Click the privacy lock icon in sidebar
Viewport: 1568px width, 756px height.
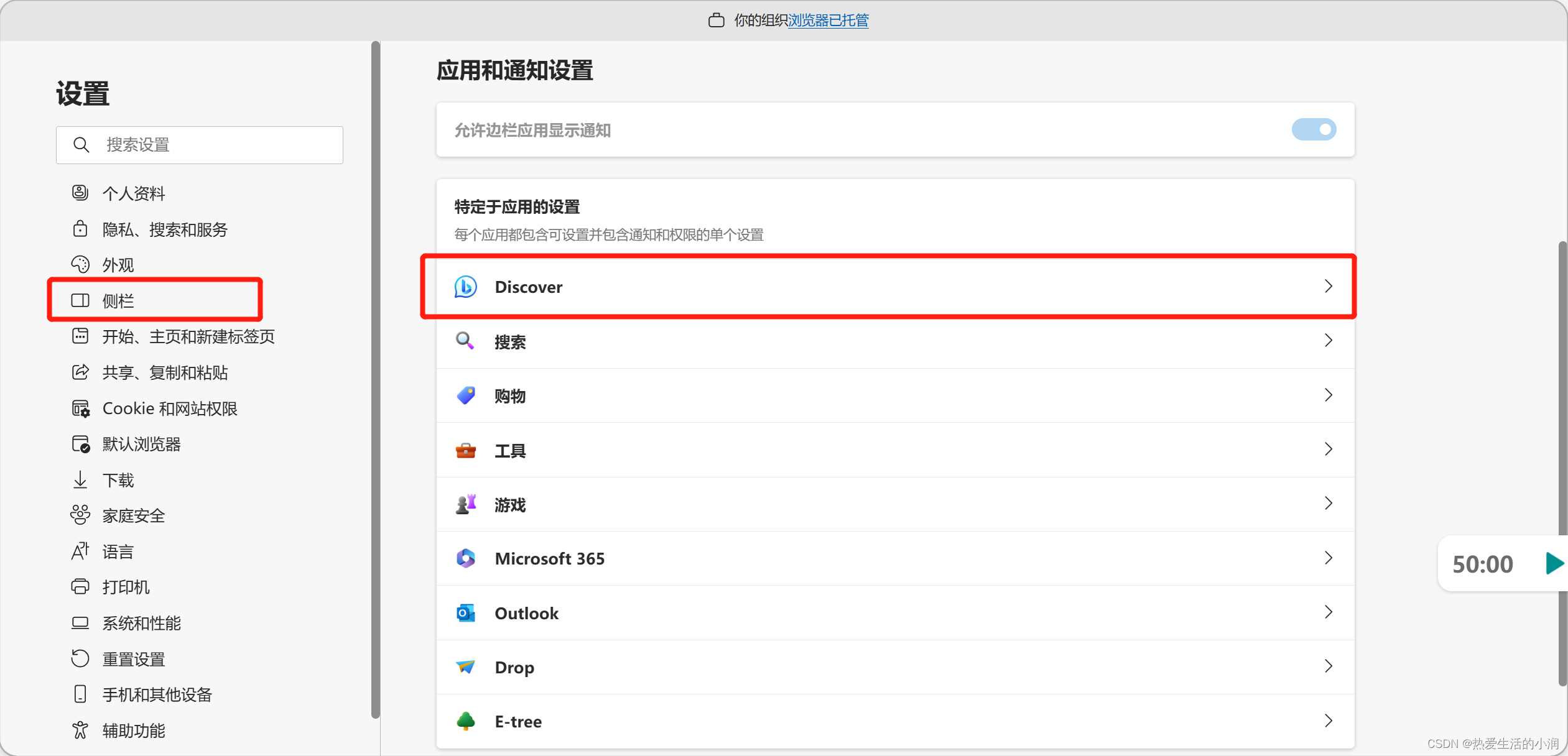80,229
